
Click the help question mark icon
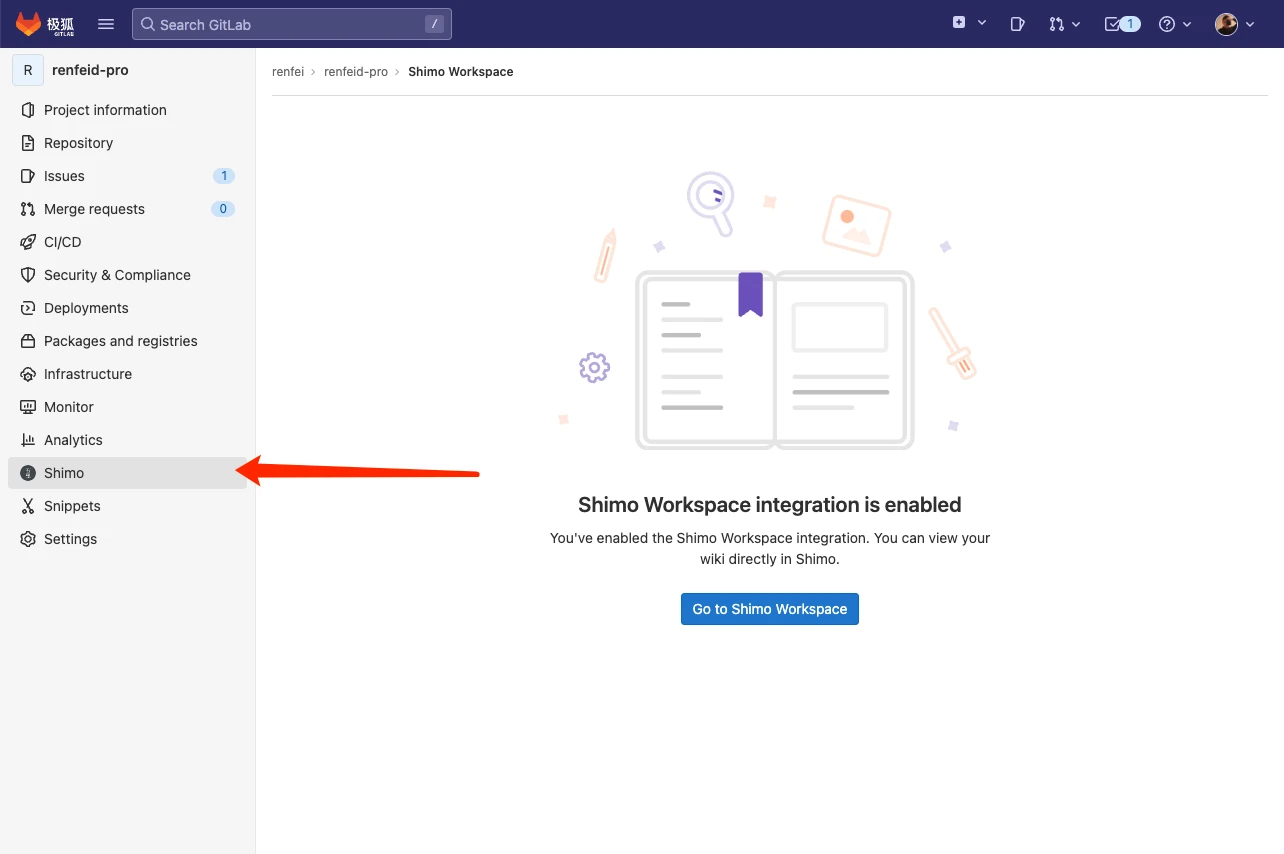point(1167,24)
